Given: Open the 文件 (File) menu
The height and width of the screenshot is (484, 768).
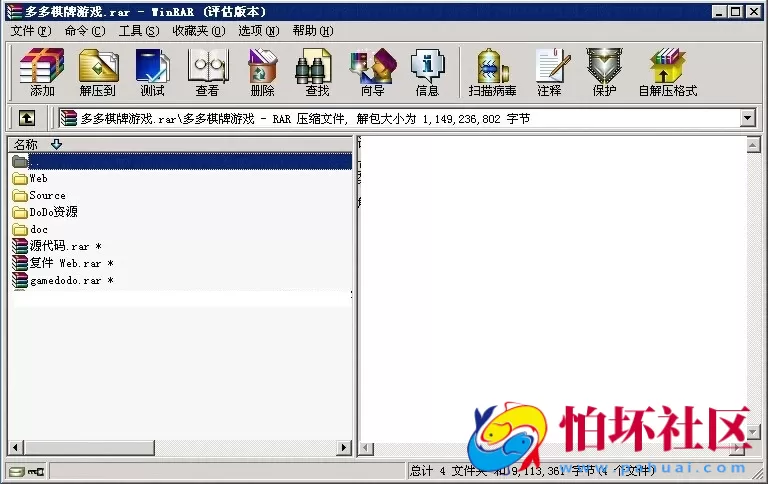Looking at the screenshot, I should (x=30, y=30).
